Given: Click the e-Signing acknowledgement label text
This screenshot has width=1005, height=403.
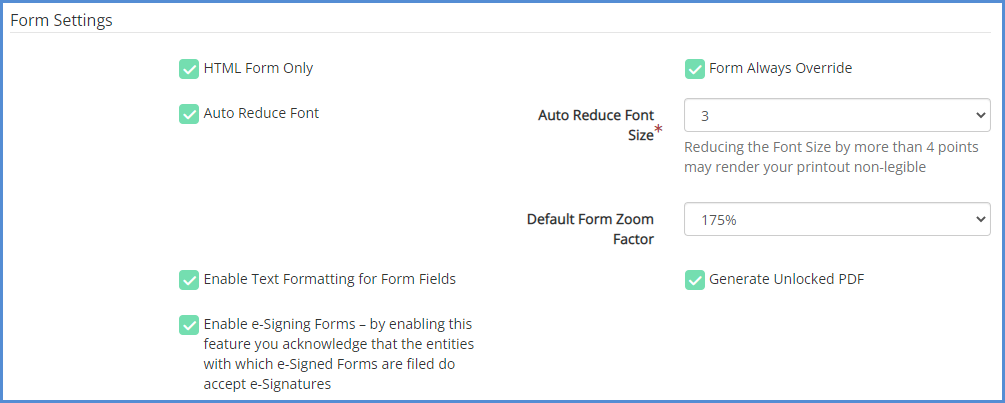Looking at the screenshot, I should (337, 354).
